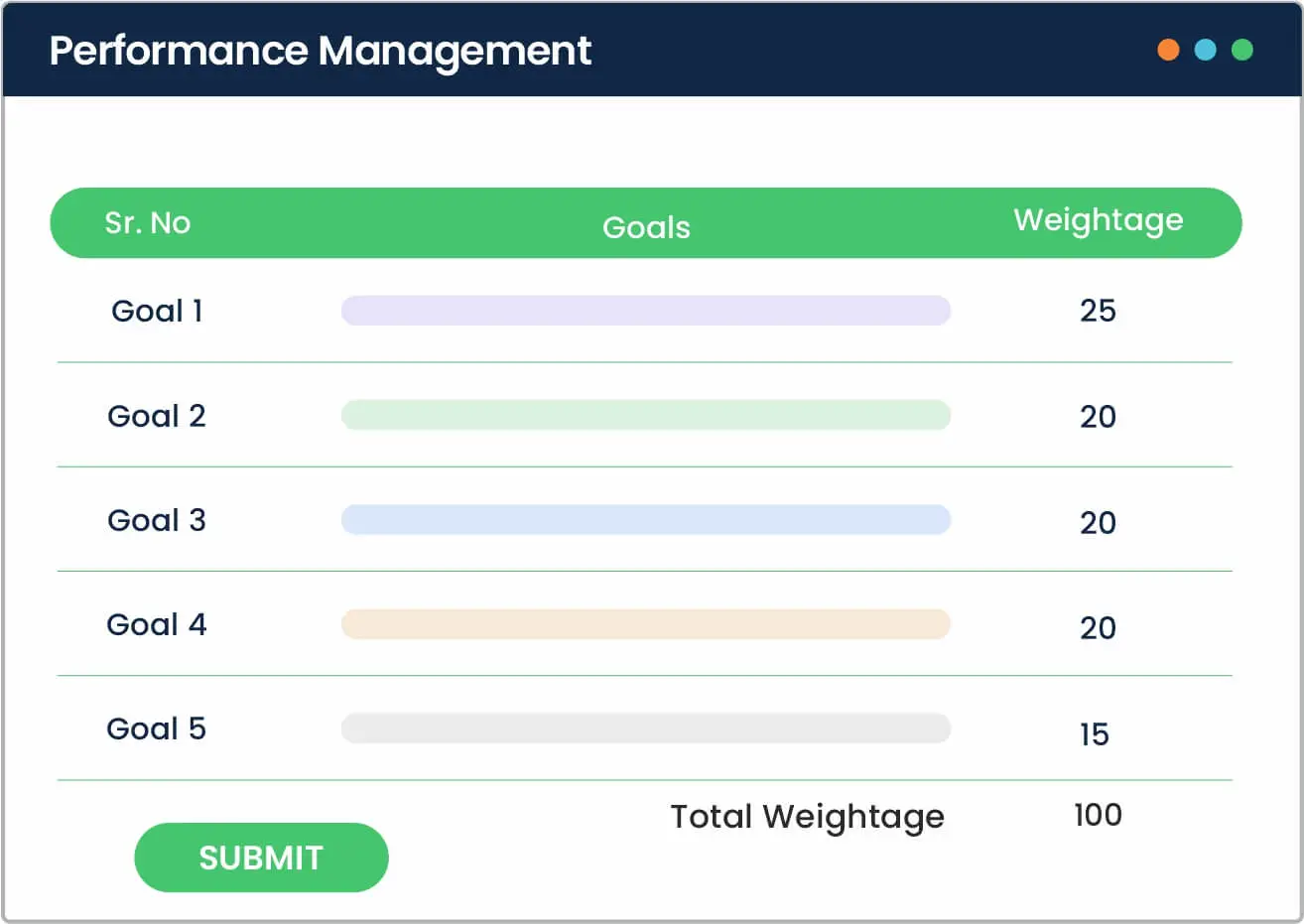This screenshot has height=924, width=1304.
Task: Click the Weightage column header
Action: [x=1098, y=220]
